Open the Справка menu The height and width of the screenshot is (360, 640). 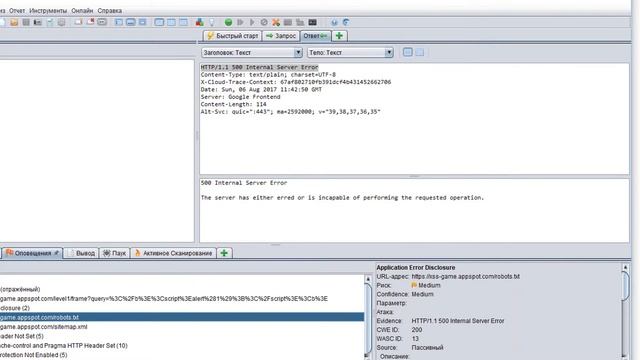tap(109, 11)
